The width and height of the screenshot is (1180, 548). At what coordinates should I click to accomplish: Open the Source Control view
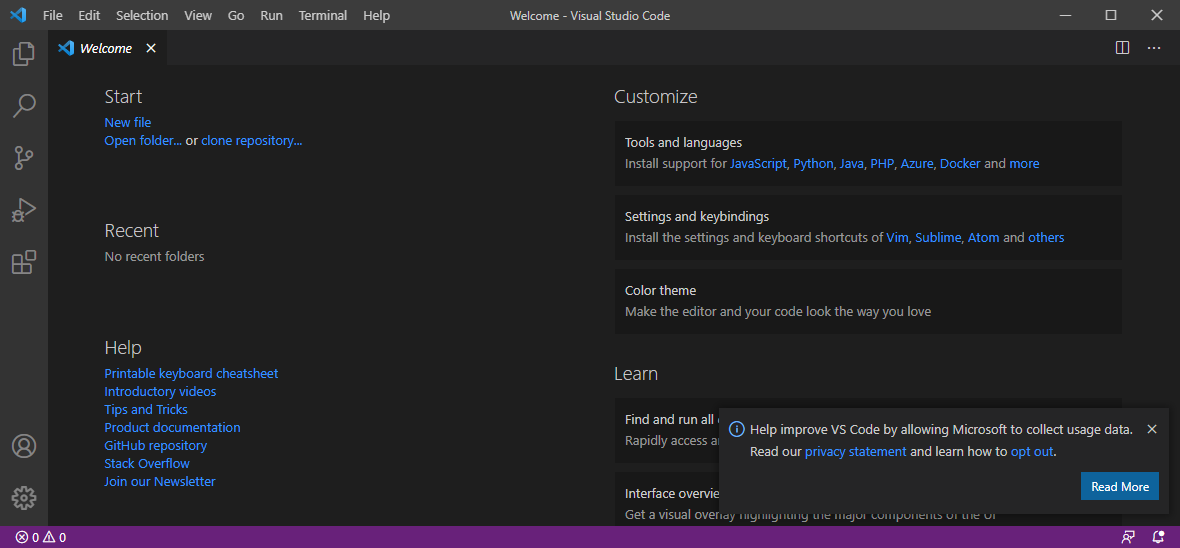23,158
